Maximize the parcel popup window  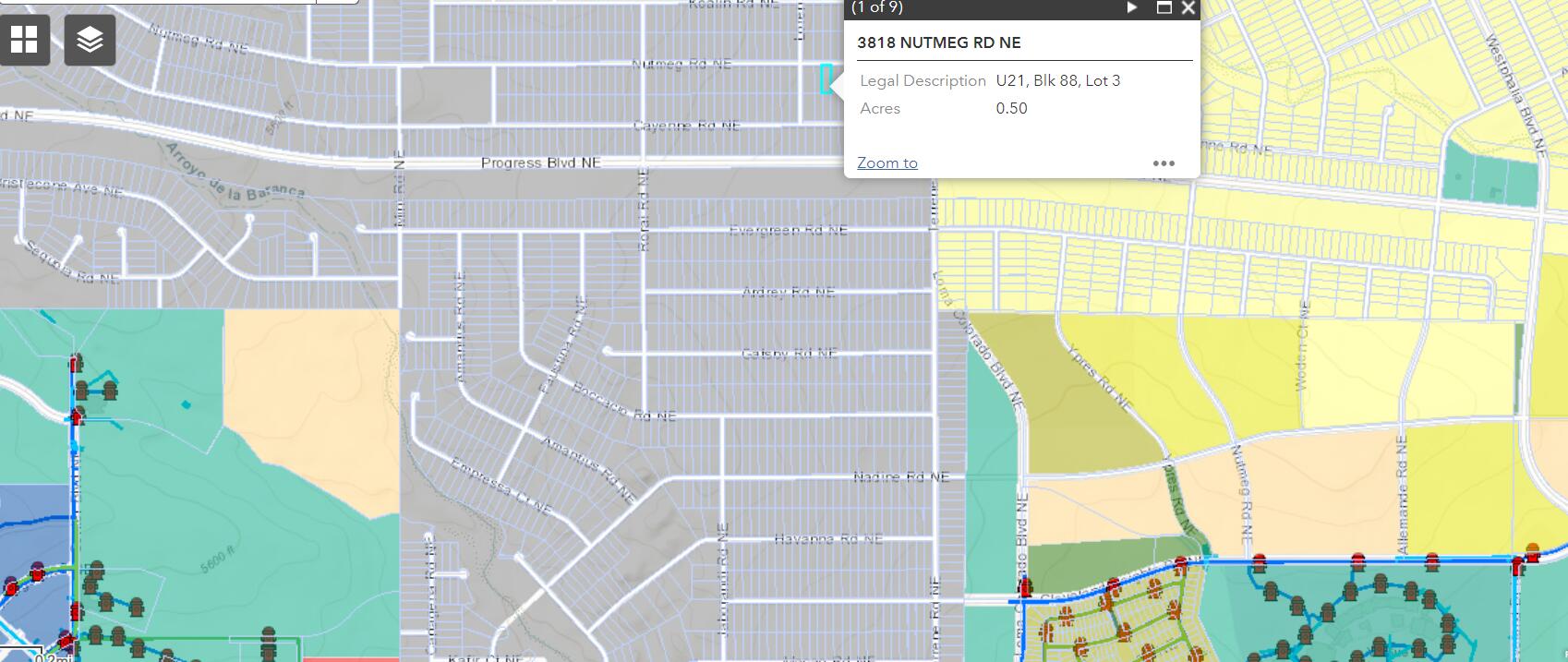[x=1164, y=8]
